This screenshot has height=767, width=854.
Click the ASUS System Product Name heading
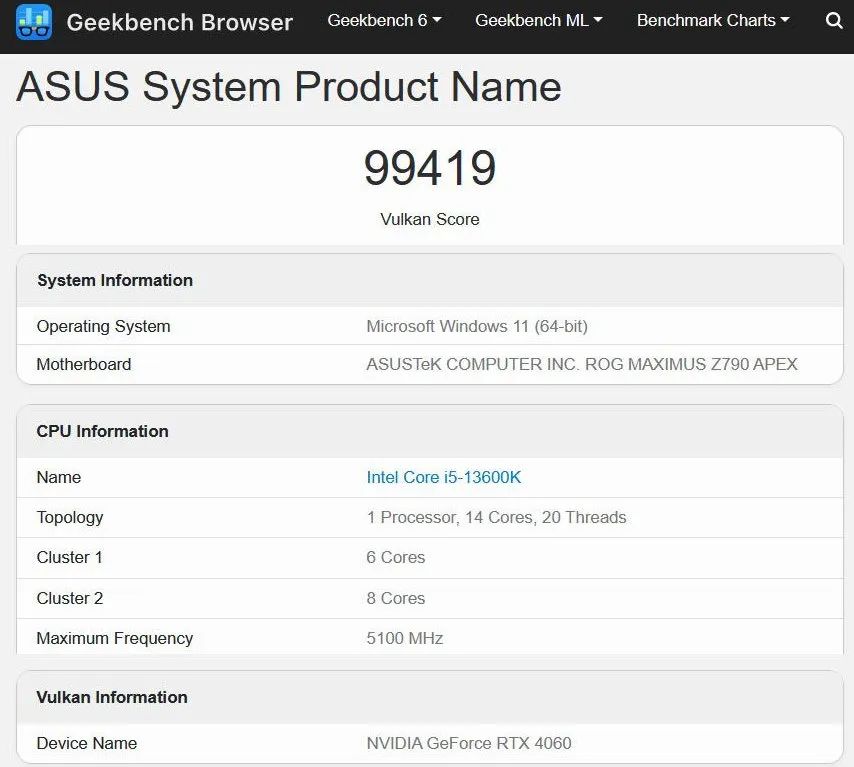coord(288,87)
